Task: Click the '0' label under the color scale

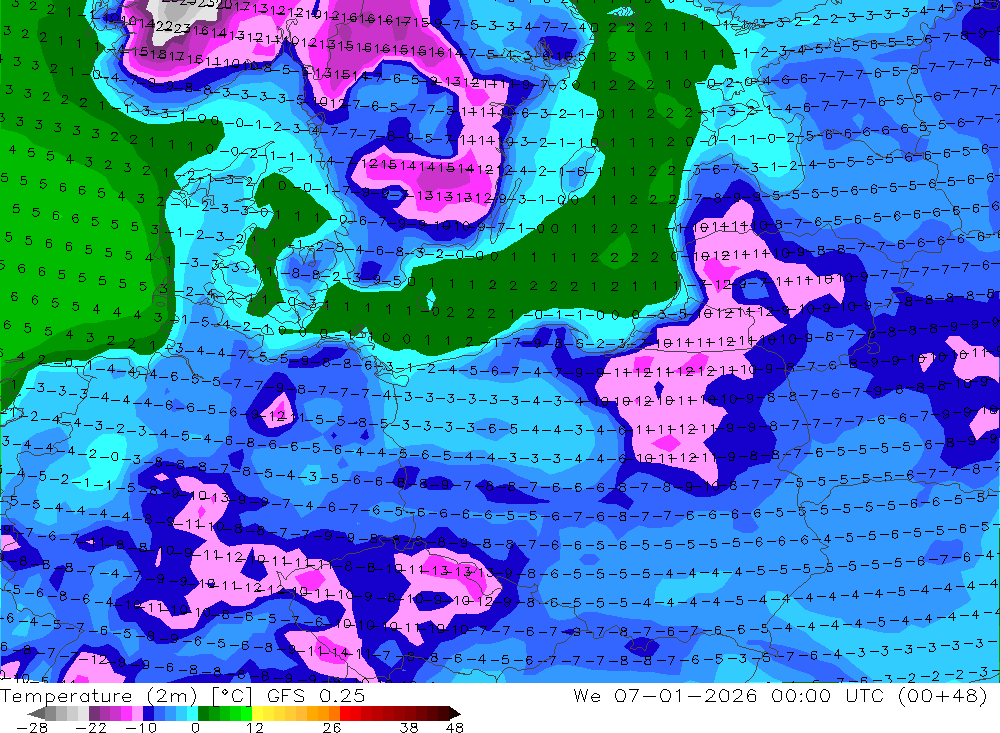Action: [196, 727]
